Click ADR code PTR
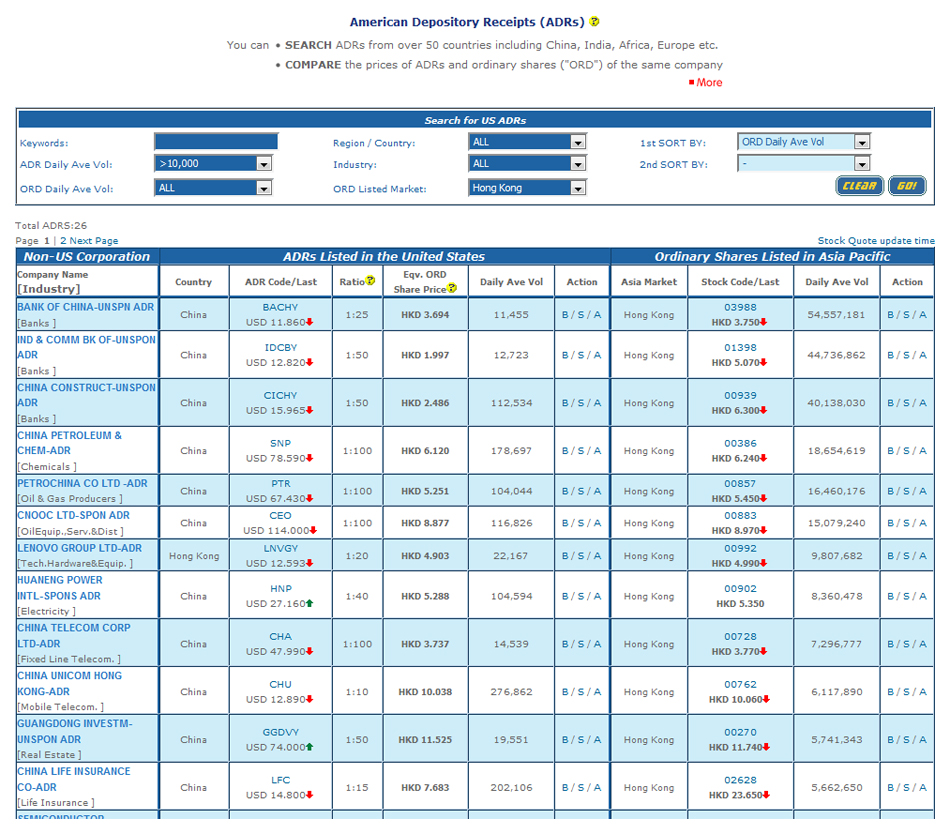The width and height of the screenshot is (950, 825). click(281, 483)
